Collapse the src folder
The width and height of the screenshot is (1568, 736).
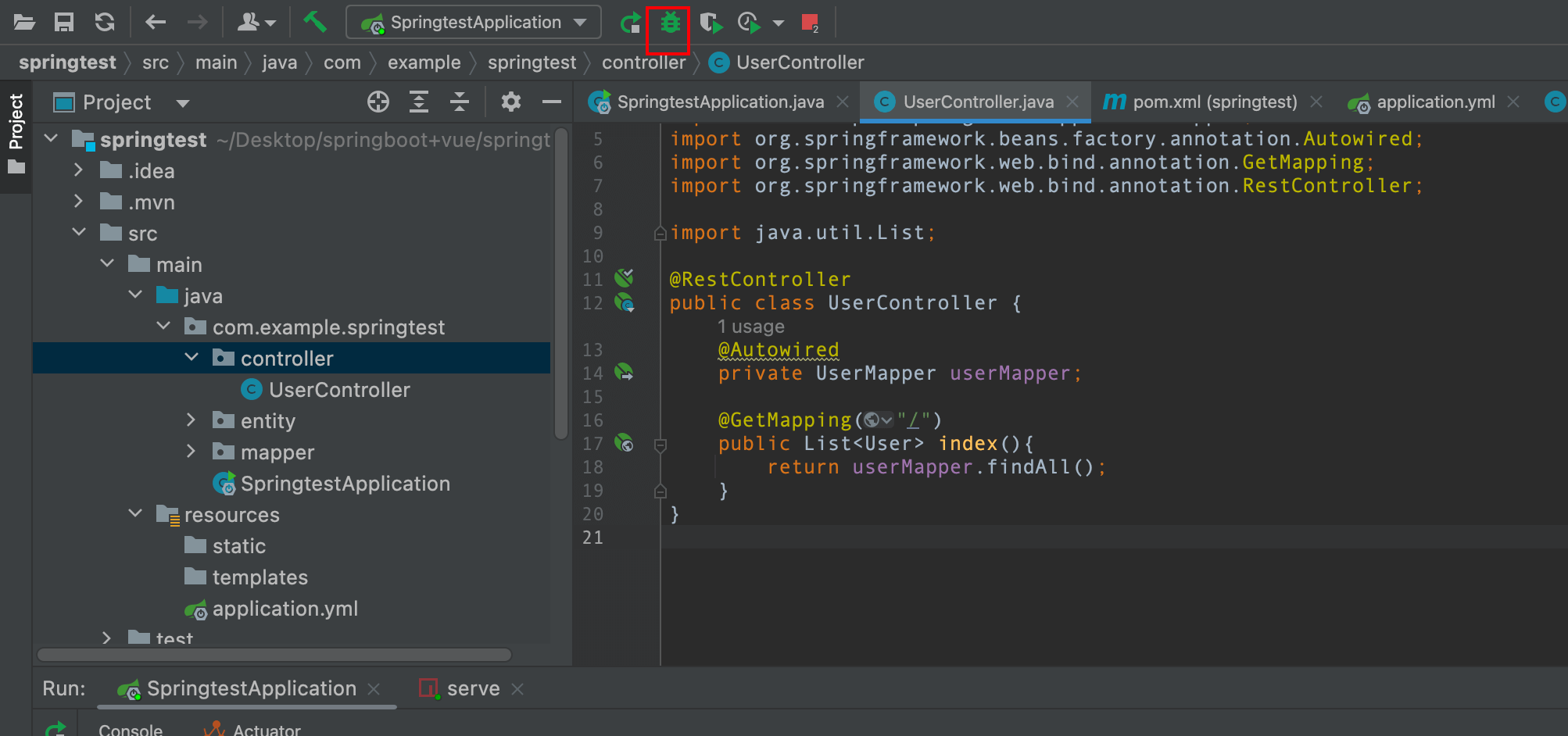point(79,232)
